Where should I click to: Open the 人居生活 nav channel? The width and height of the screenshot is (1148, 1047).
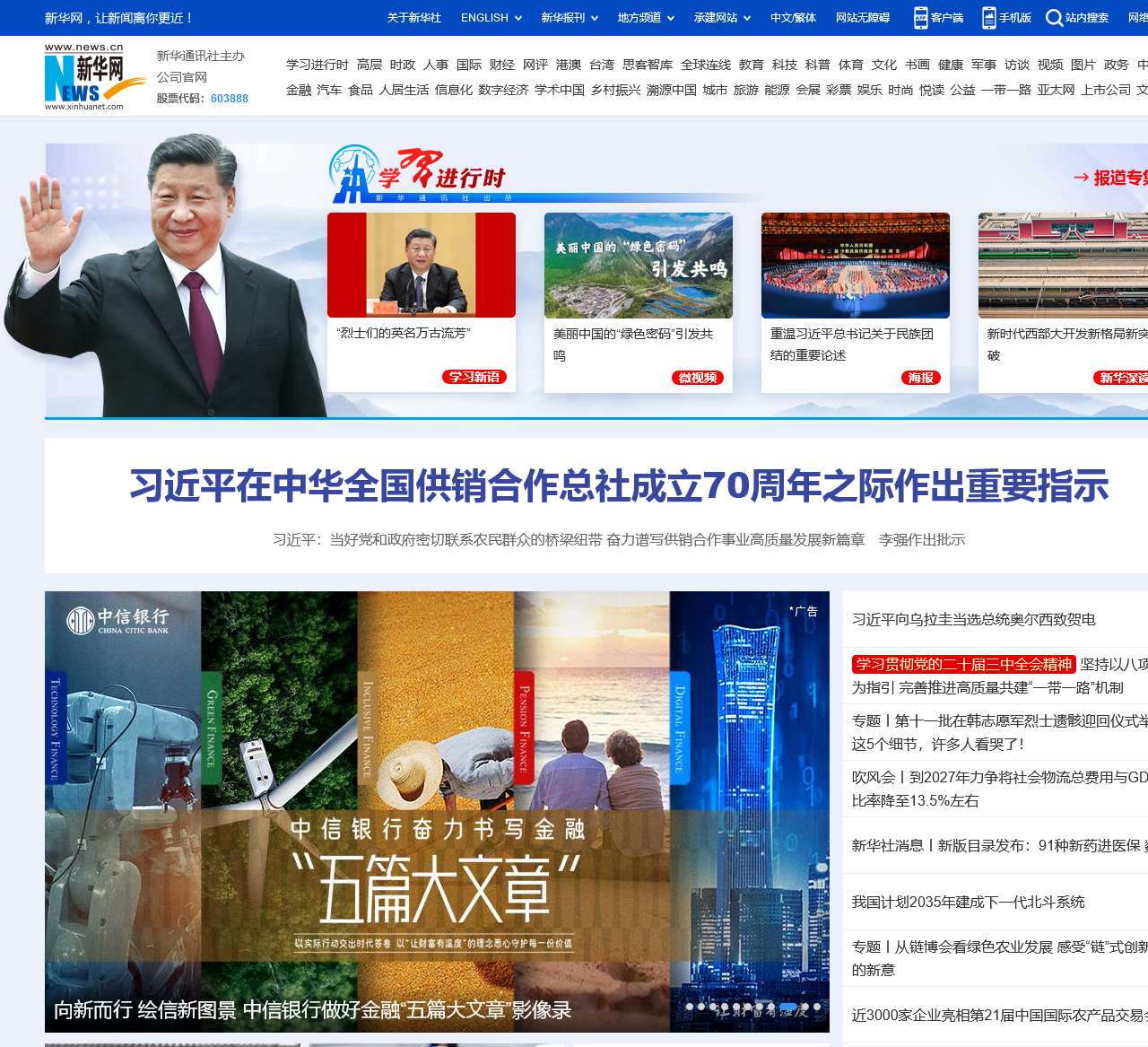404,90
